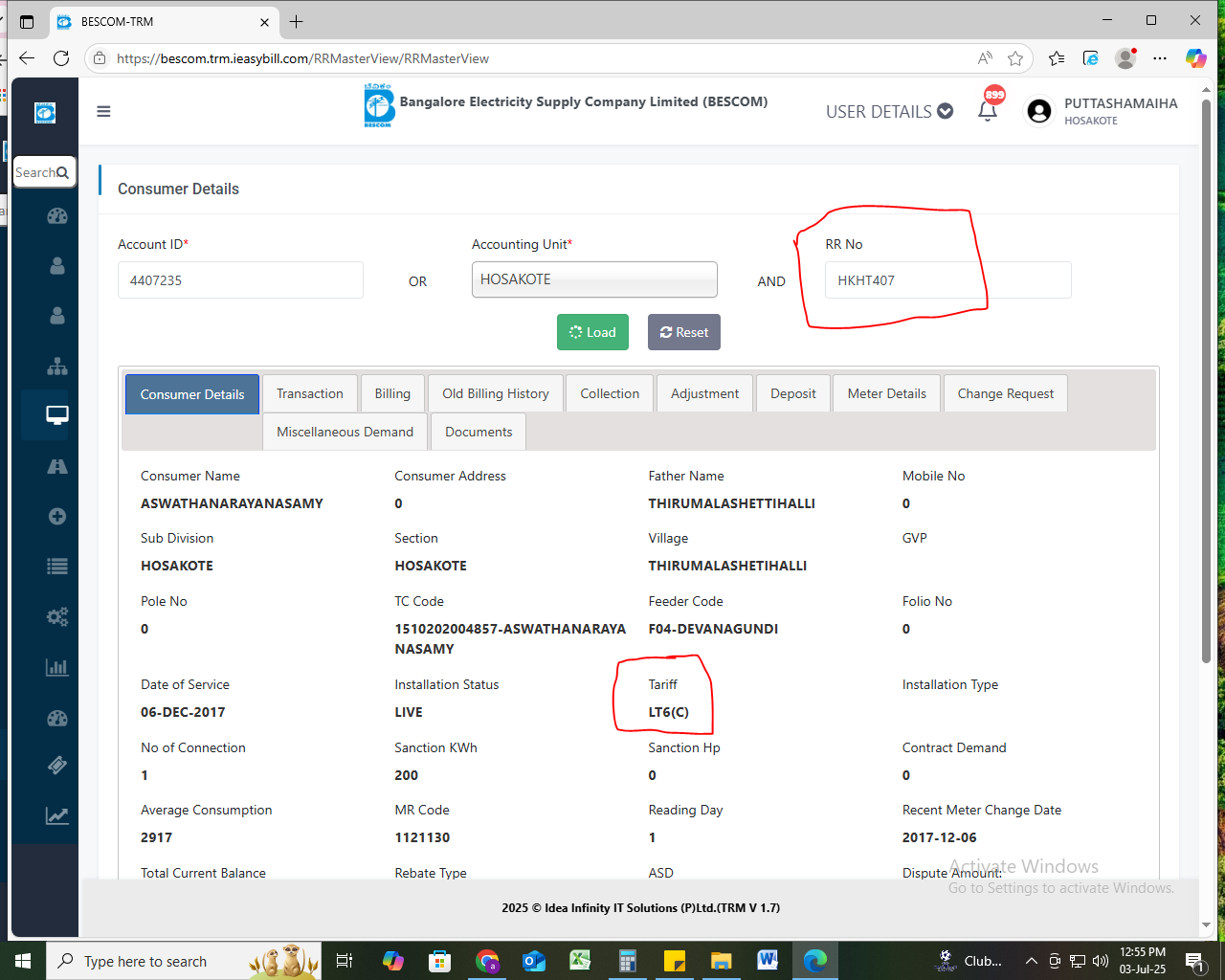Go back with the browser back arrow
The width and height of the screenshot is (1225, 980).
tap(27, 58)
